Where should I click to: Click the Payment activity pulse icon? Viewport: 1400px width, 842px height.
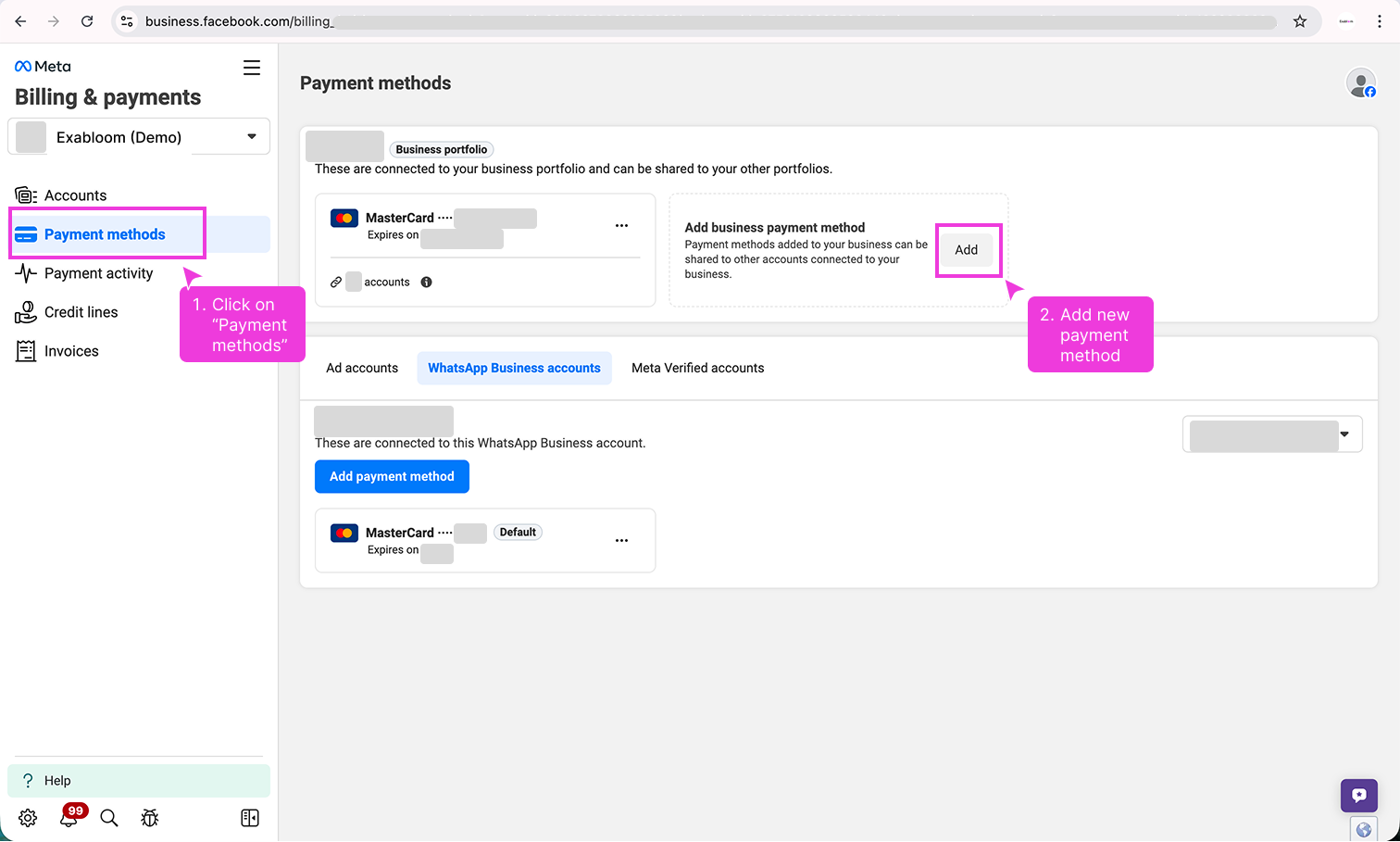click(26, 273)
